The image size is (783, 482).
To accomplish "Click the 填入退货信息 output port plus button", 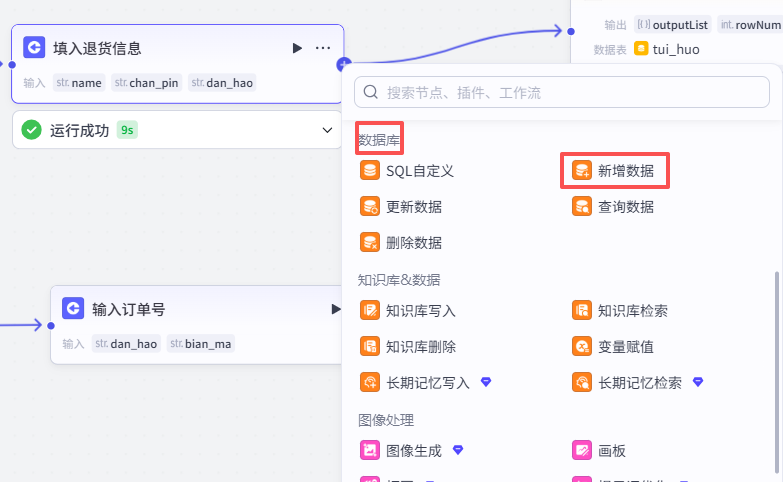I will 344,64.
